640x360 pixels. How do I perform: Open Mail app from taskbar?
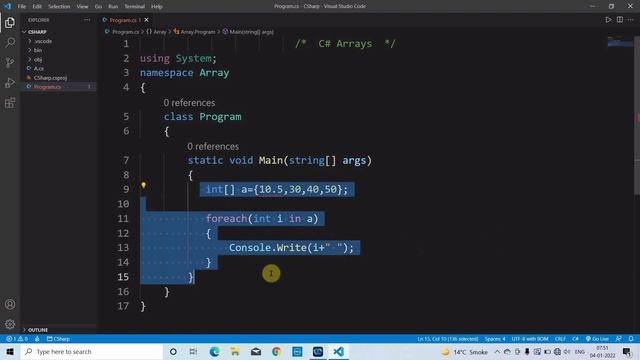[x=256, y=351]
